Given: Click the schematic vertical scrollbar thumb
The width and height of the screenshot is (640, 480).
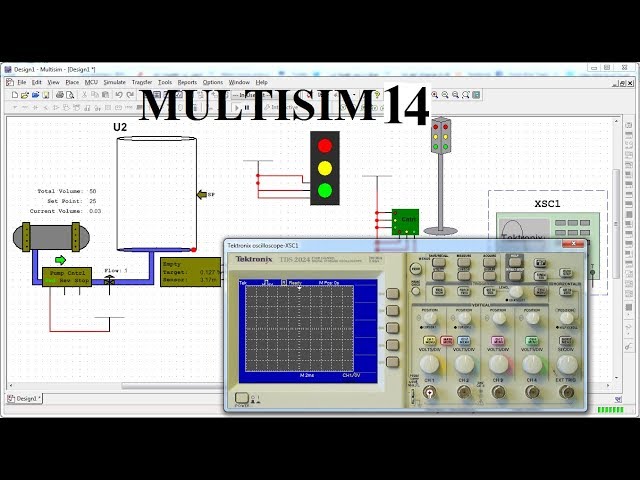Looking at the screenshot, I should 616,224.
